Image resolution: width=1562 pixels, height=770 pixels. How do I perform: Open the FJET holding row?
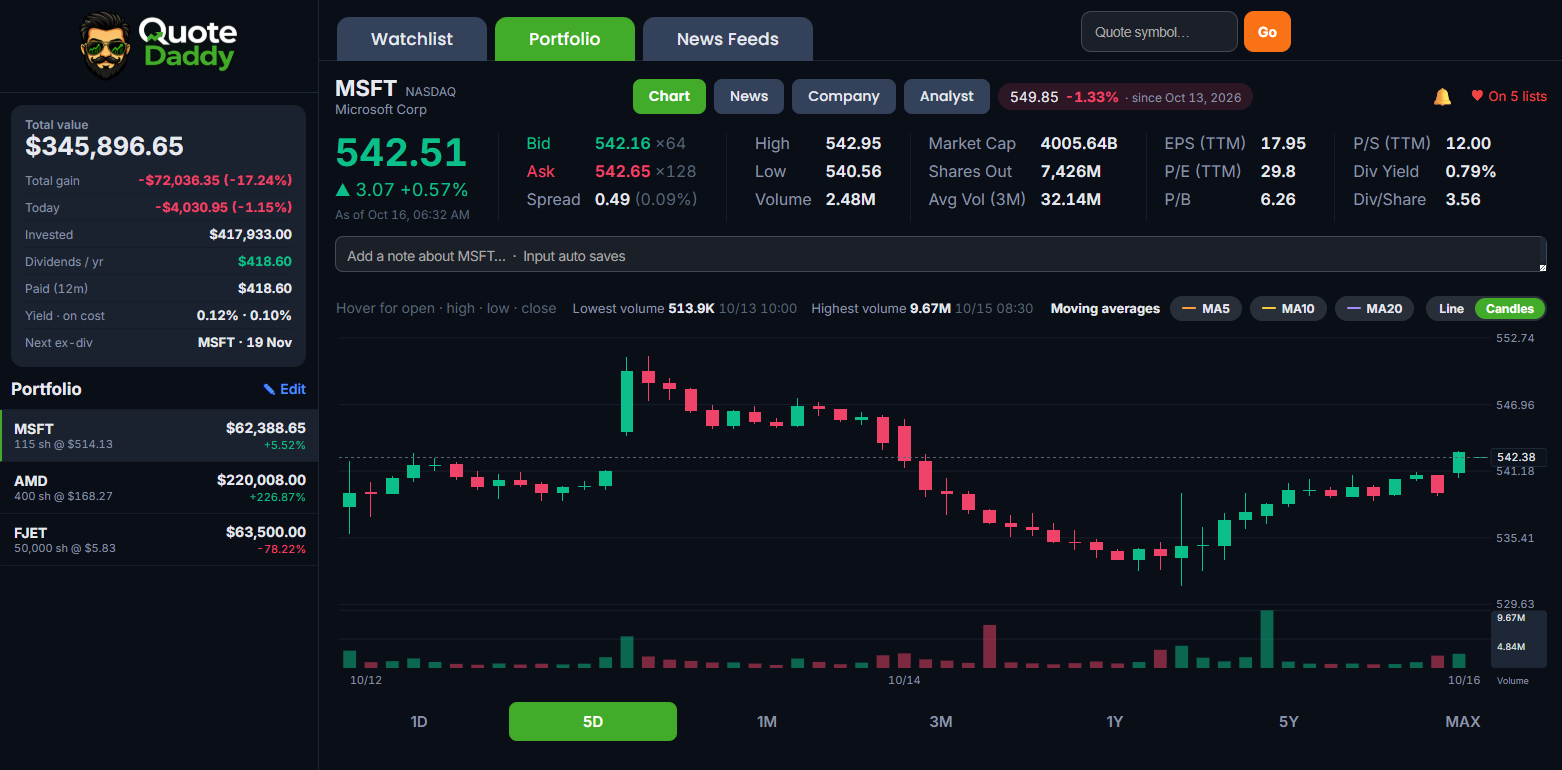point(160,540)
